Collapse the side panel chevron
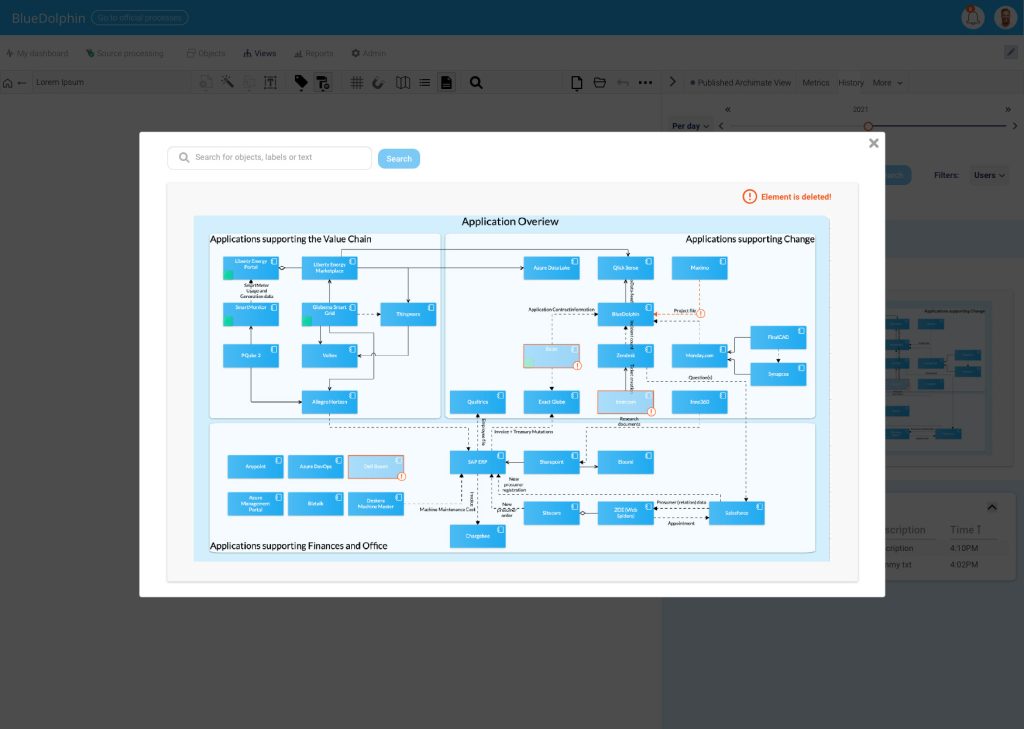Image resolution: width=1024 pixels, height=729 pixels. click(673, 82)
